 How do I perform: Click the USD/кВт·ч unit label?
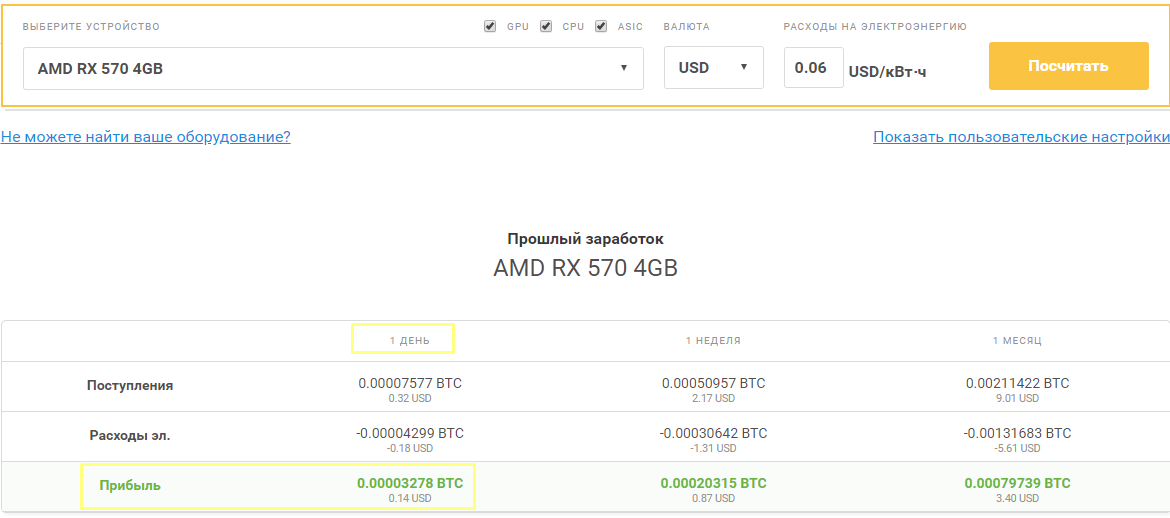coord(887,72)
